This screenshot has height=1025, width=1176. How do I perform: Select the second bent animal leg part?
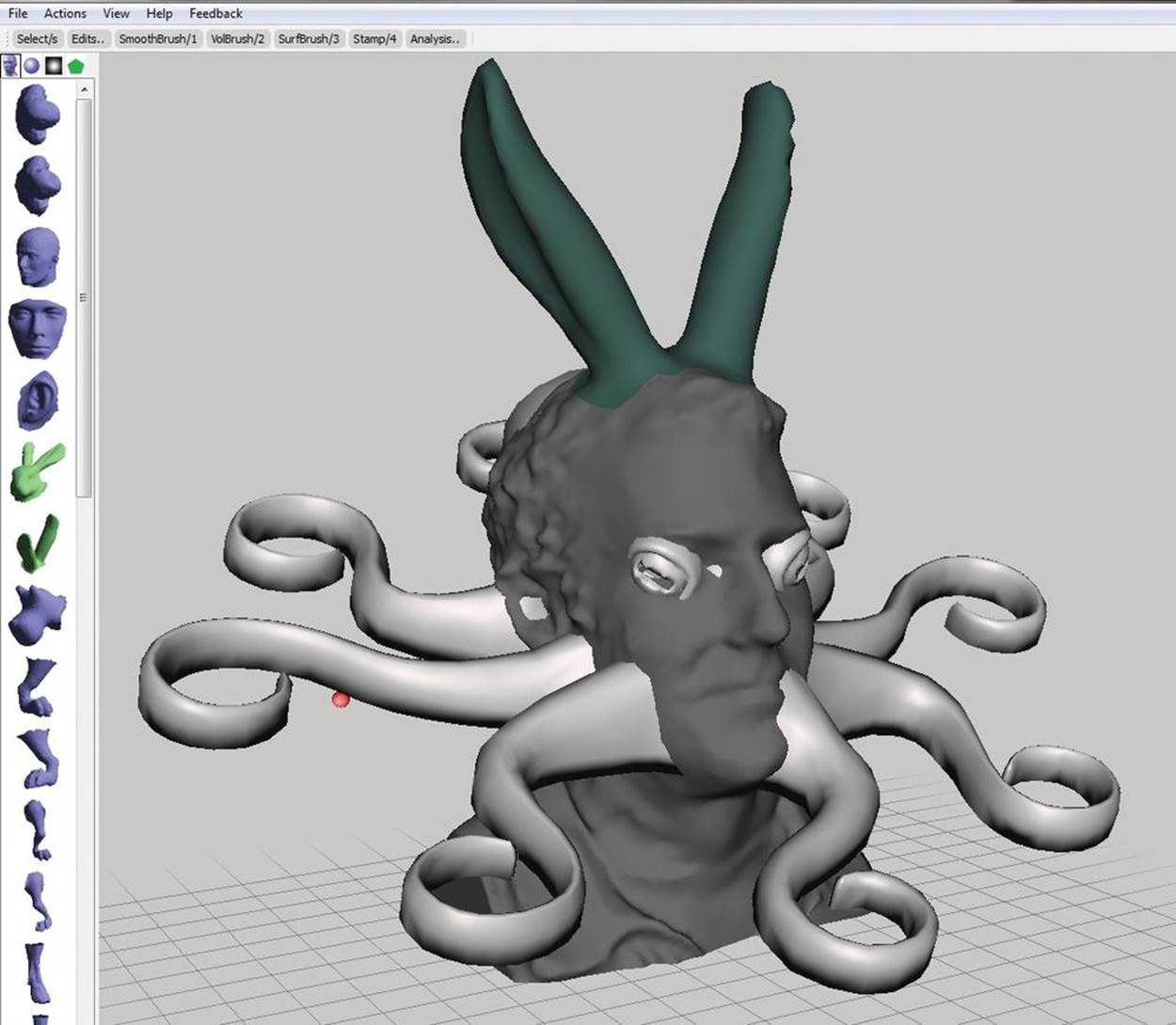[x=40, y=757]
